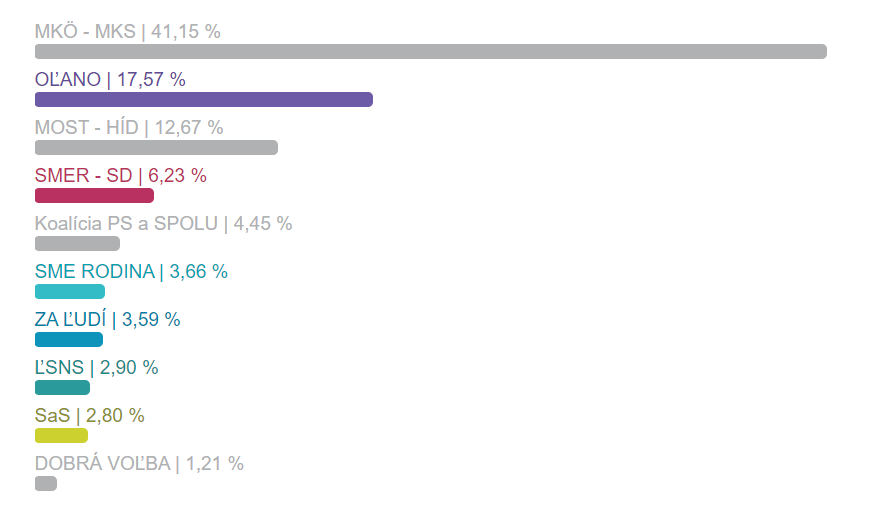
Task: Click the yellow-green SaS bar
Action: click(61, 436)
